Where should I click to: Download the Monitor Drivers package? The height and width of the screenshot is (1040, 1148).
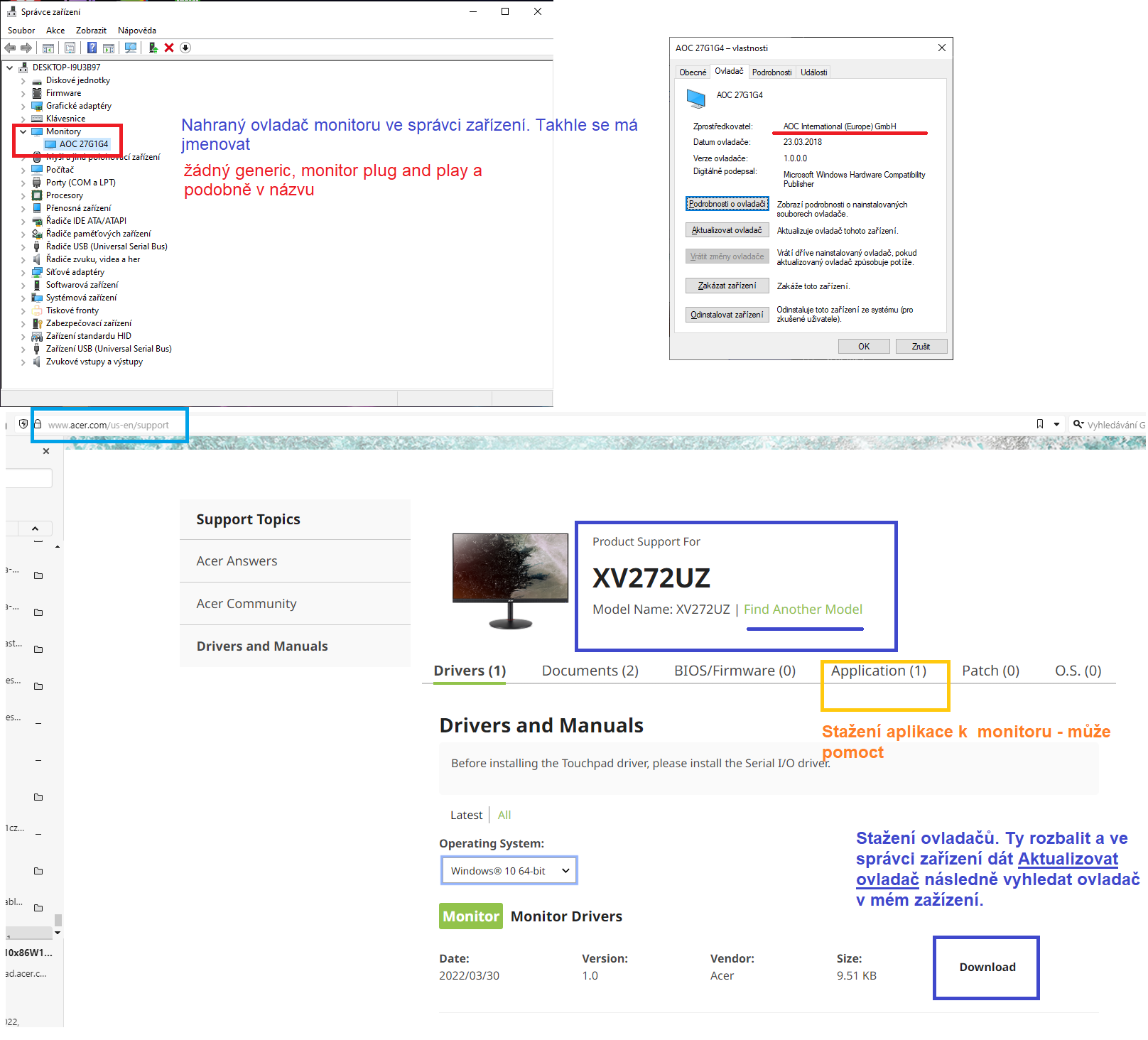(x=987, y=968)
